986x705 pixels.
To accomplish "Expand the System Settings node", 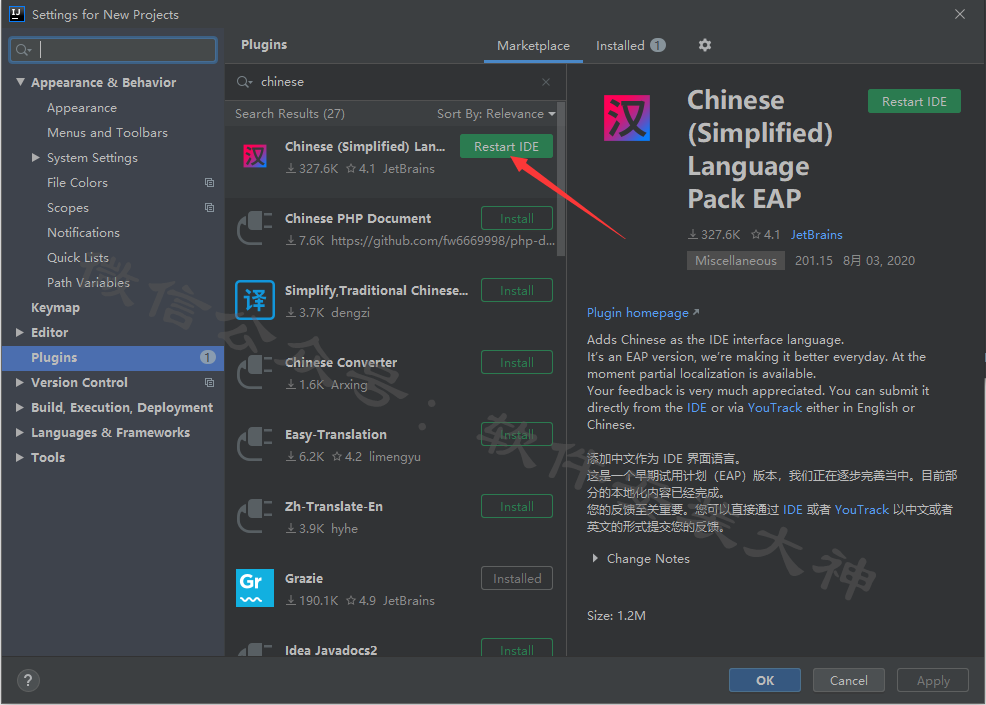I will coord(36,157).
